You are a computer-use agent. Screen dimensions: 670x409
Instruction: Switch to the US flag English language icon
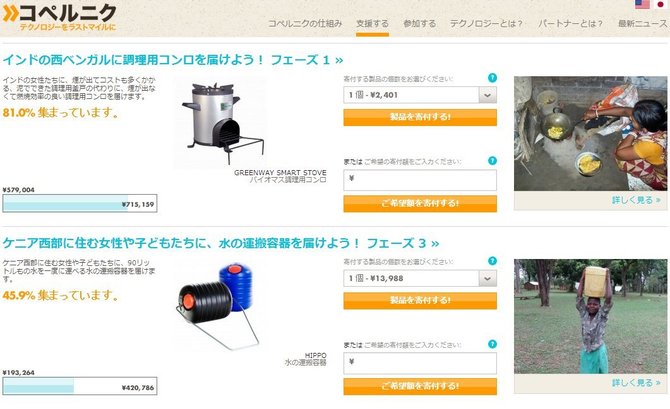pos(642,4)
